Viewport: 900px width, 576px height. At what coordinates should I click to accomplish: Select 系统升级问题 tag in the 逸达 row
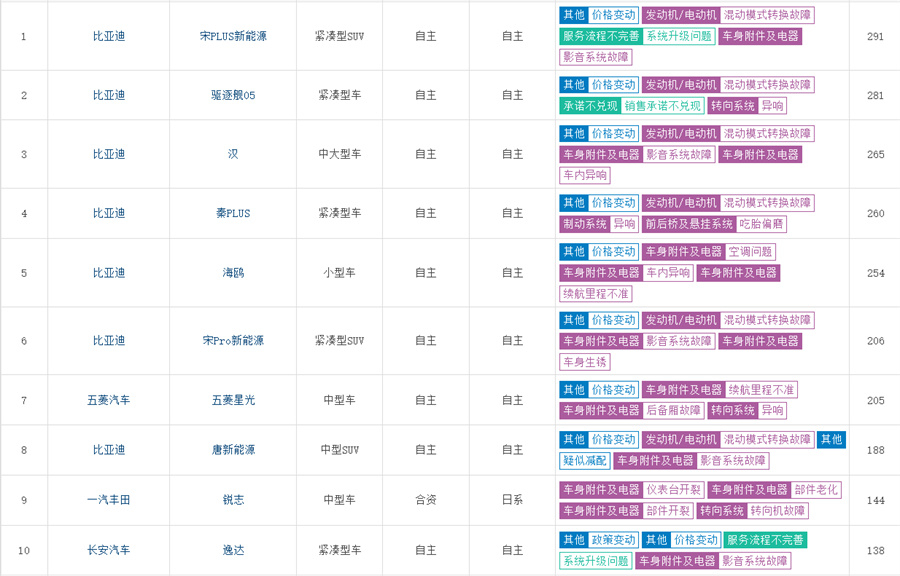pos(595,561)
